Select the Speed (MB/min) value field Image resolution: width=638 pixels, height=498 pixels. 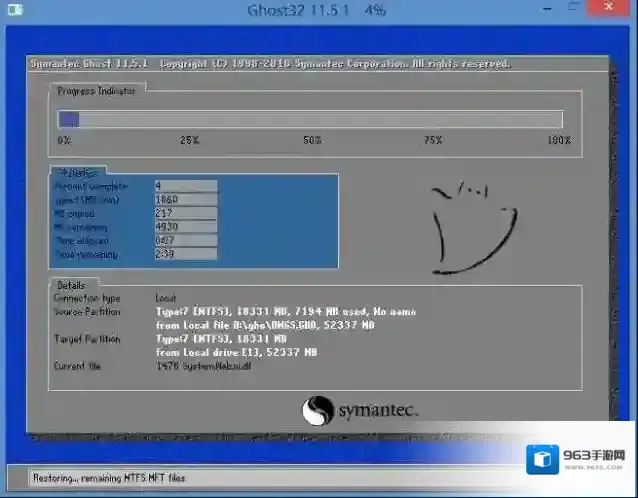point(186,199)
